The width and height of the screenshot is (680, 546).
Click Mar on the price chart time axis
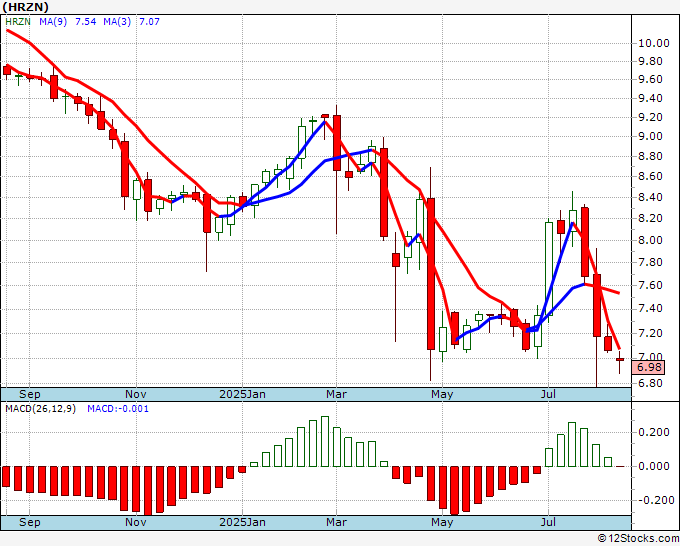337,394
